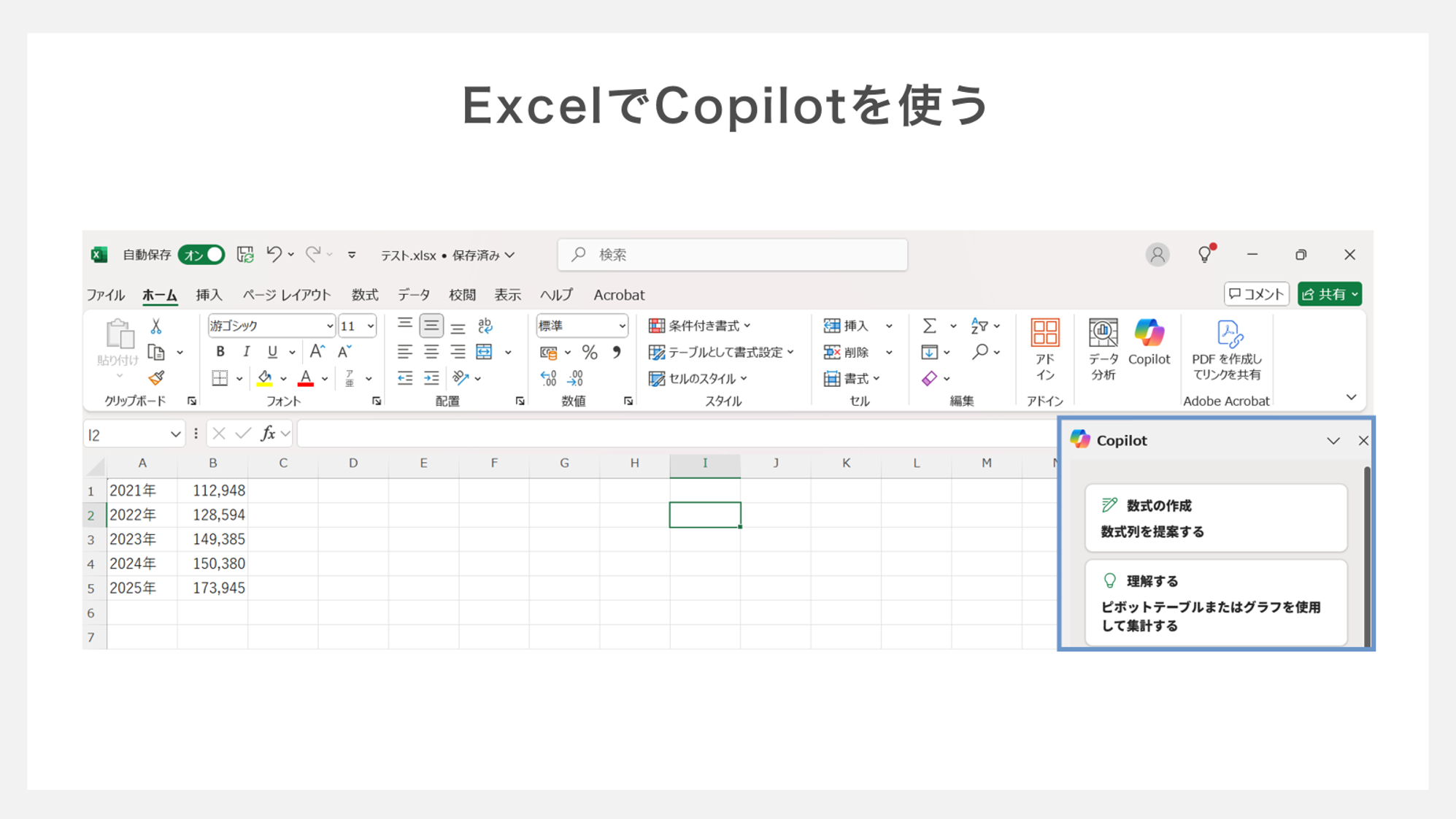Apply yellow fill color bucket

(265, 378)
